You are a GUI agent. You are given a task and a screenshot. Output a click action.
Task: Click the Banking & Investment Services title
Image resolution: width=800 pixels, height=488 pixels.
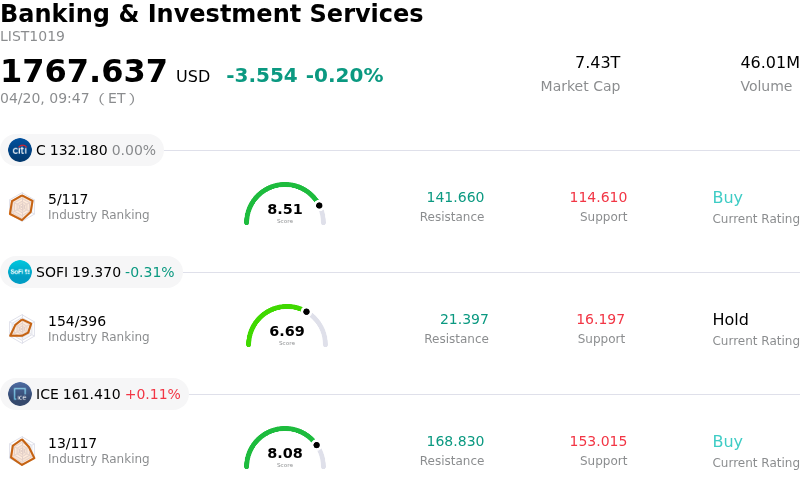pos(212,14)
